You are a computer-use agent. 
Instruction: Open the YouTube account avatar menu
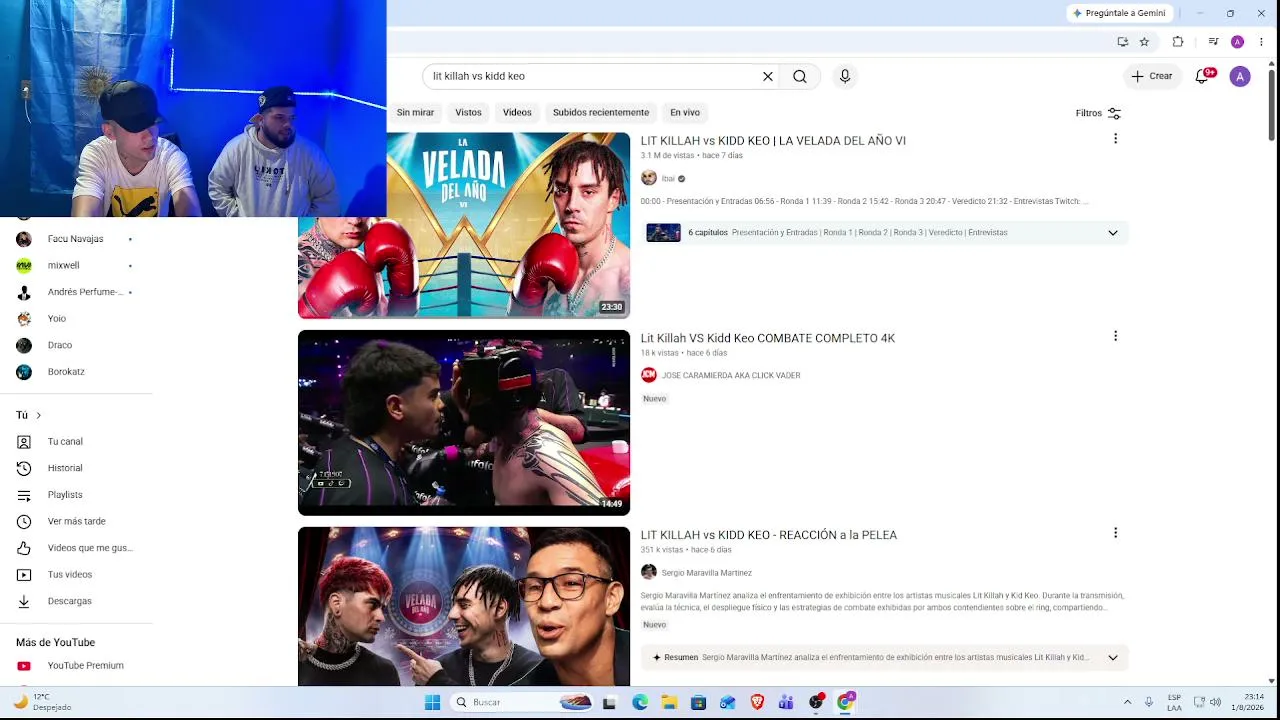pos(1240,76)
